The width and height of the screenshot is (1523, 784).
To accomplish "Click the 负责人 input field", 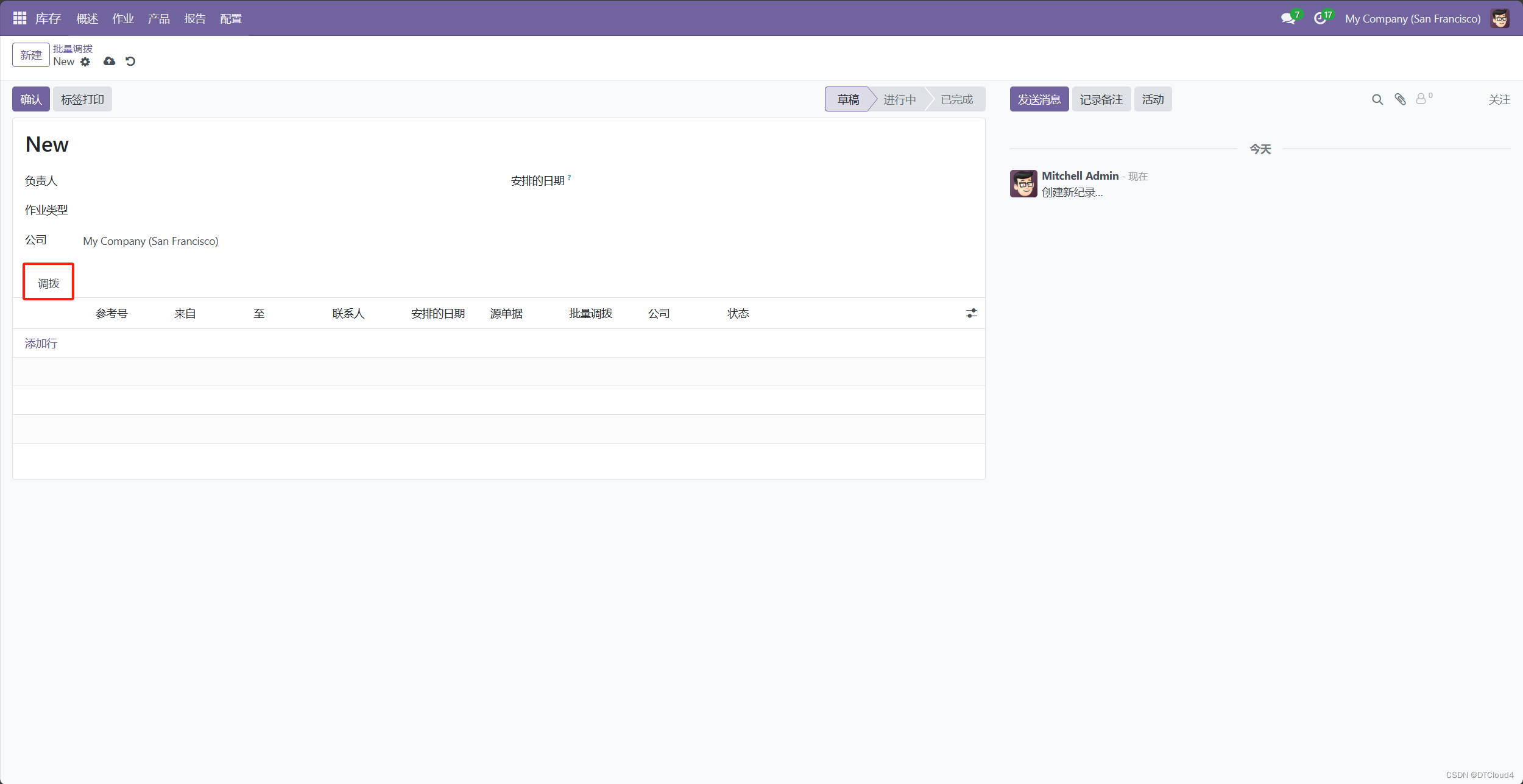I will click(x=244, y=181).
